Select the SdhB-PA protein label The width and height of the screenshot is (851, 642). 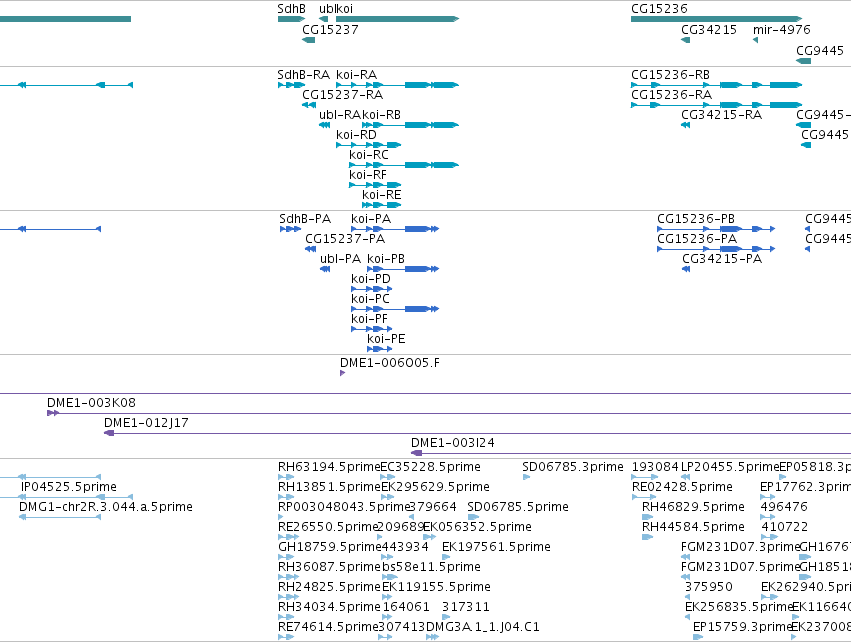[x=305, y=219]
